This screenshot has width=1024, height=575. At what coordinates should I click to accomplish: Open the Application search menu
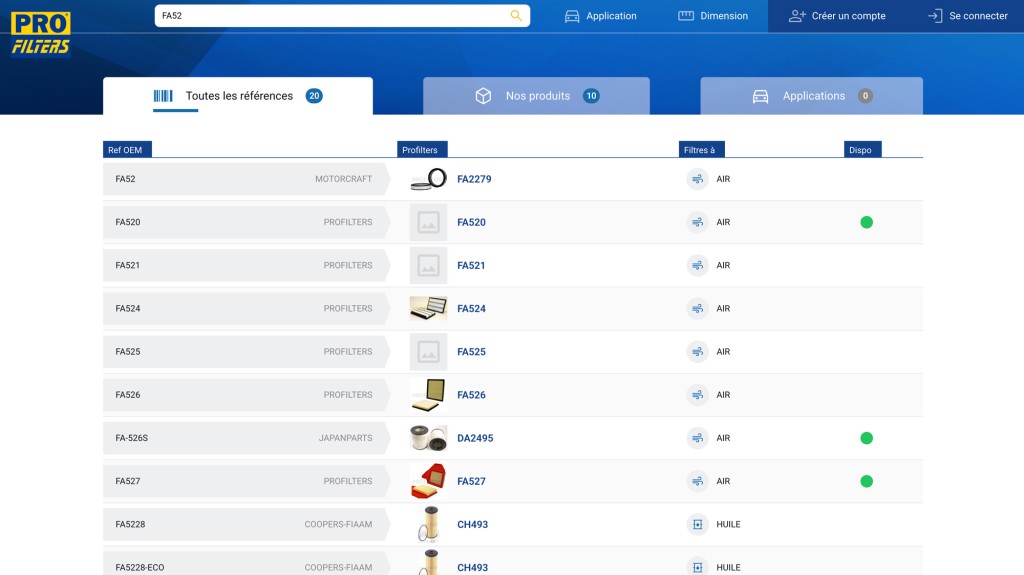600,16
